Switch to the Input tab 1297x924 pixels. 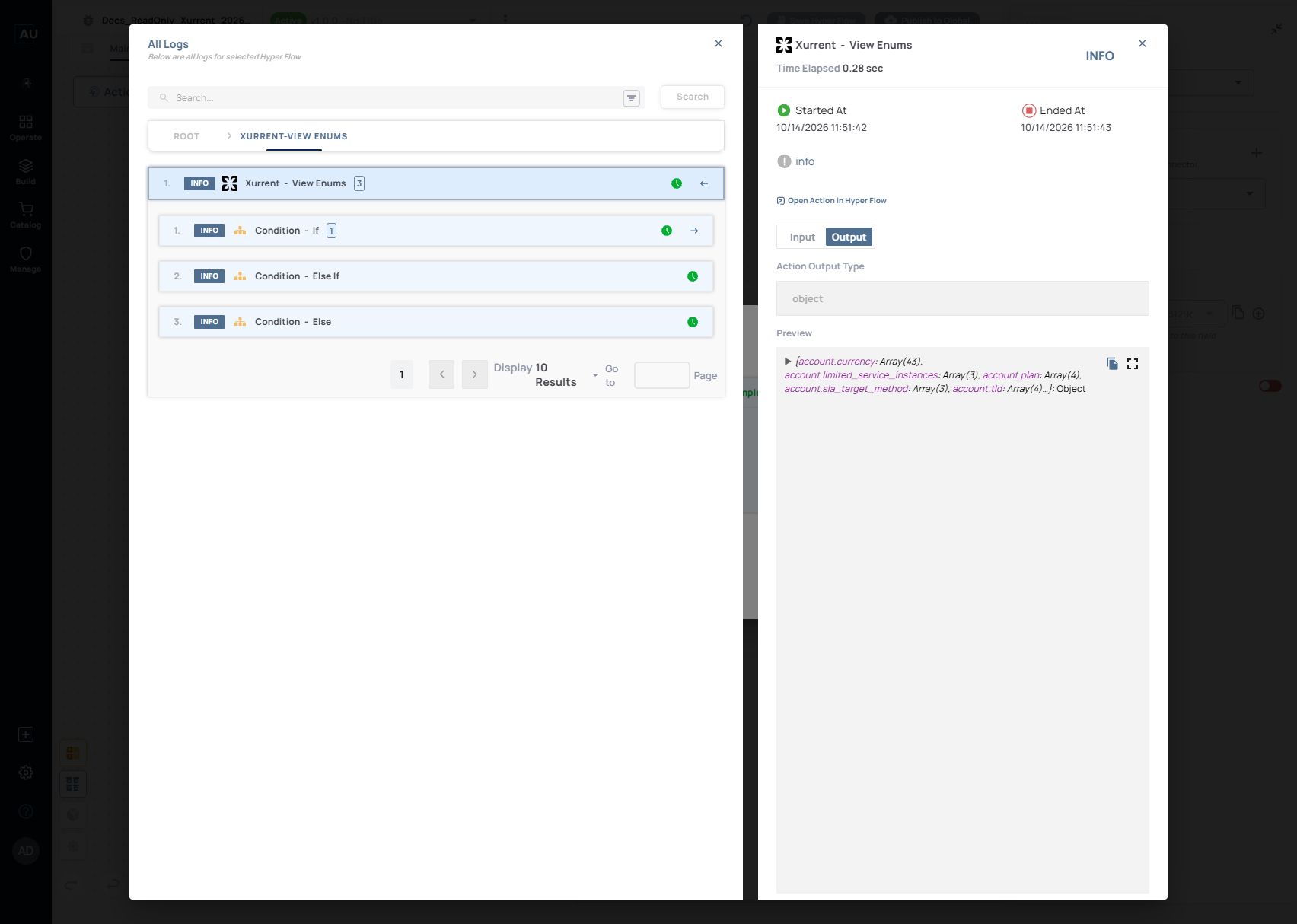pos(802,237)
